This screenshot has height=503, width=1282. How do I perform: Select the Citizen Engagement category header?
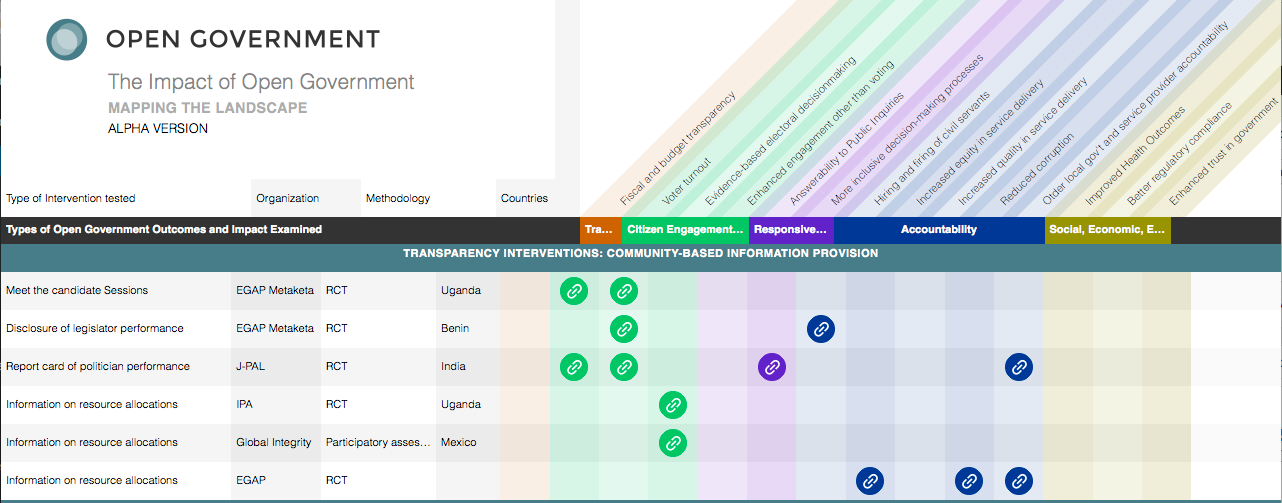[685, 230]
